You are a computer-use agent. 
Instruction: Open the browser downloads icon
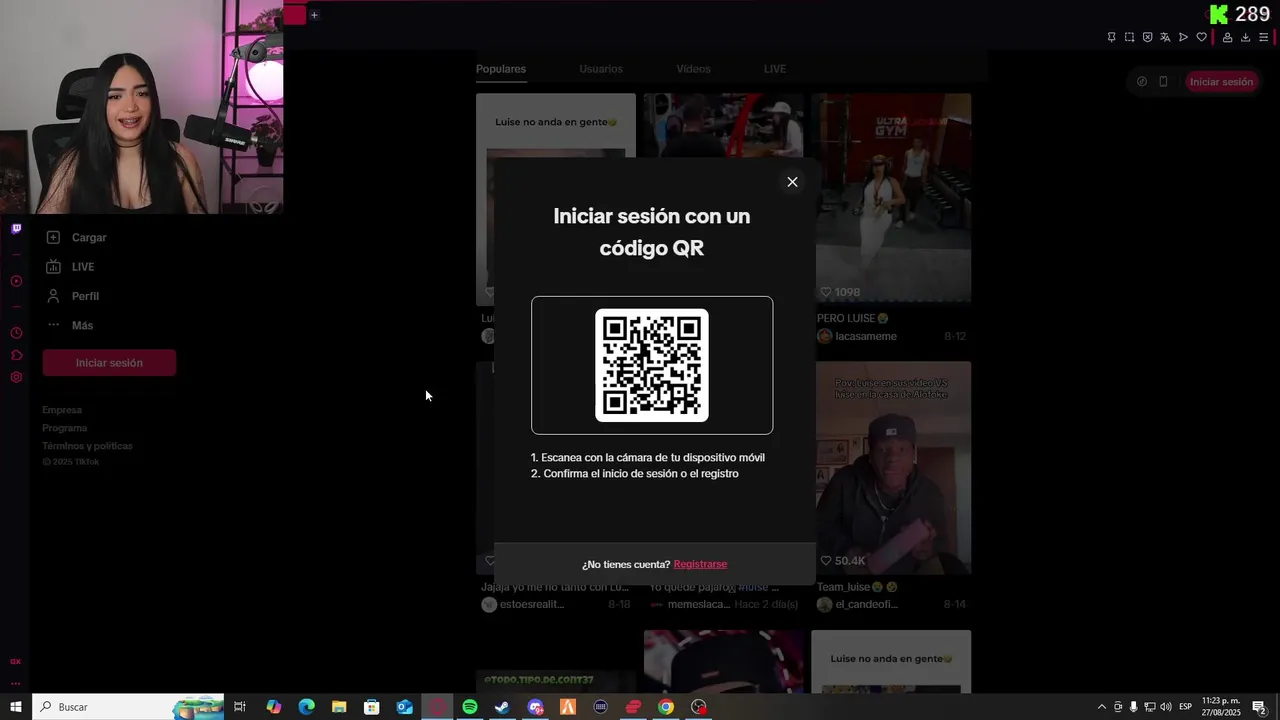pos(1245,37)
